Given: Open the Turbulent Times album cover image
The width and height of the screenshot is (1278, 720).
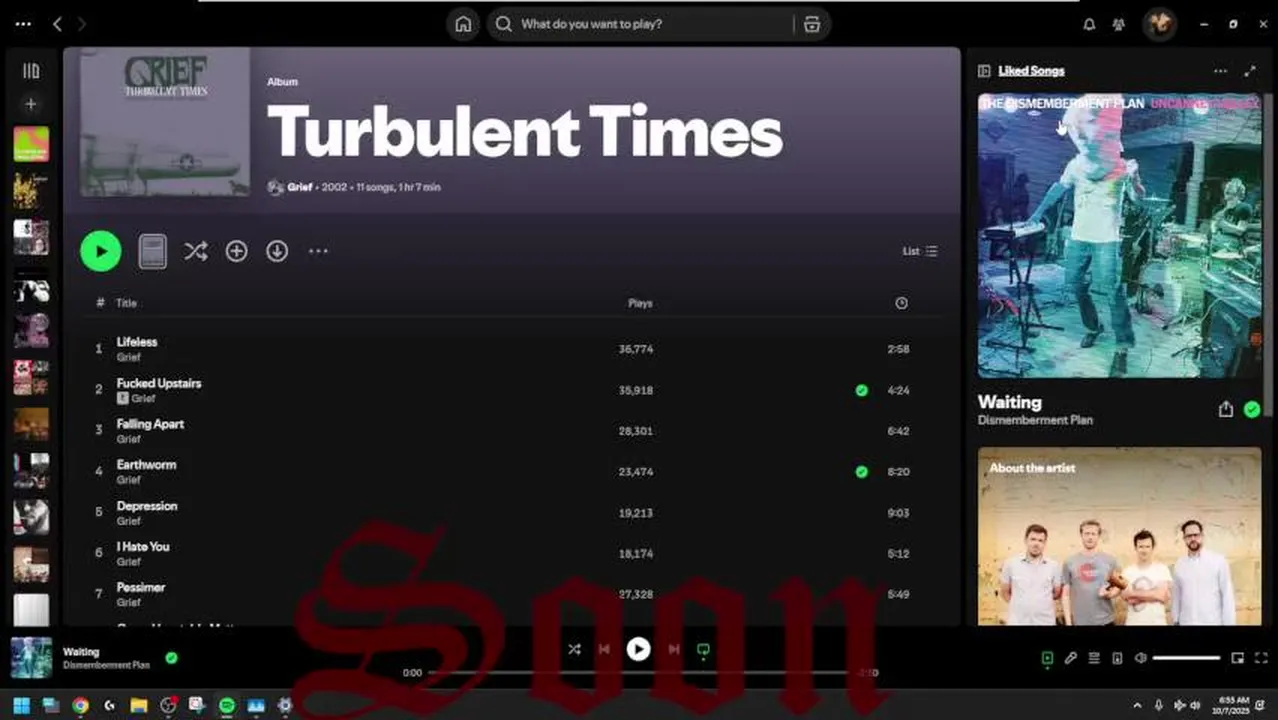Looking at the screenshot, I should 165,121.
